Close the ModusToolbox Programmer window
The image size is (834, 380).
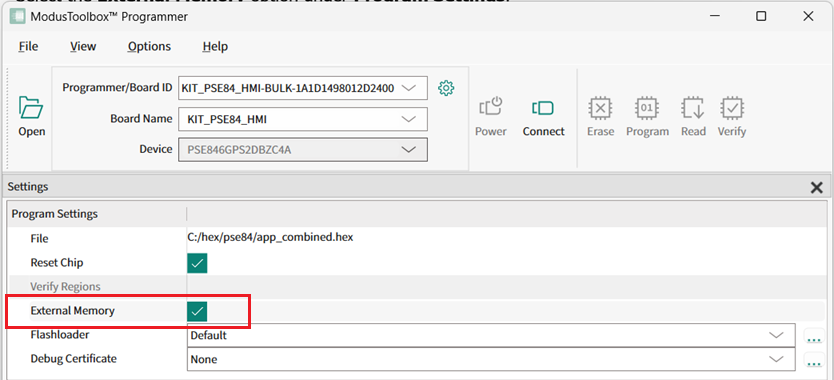808,16
